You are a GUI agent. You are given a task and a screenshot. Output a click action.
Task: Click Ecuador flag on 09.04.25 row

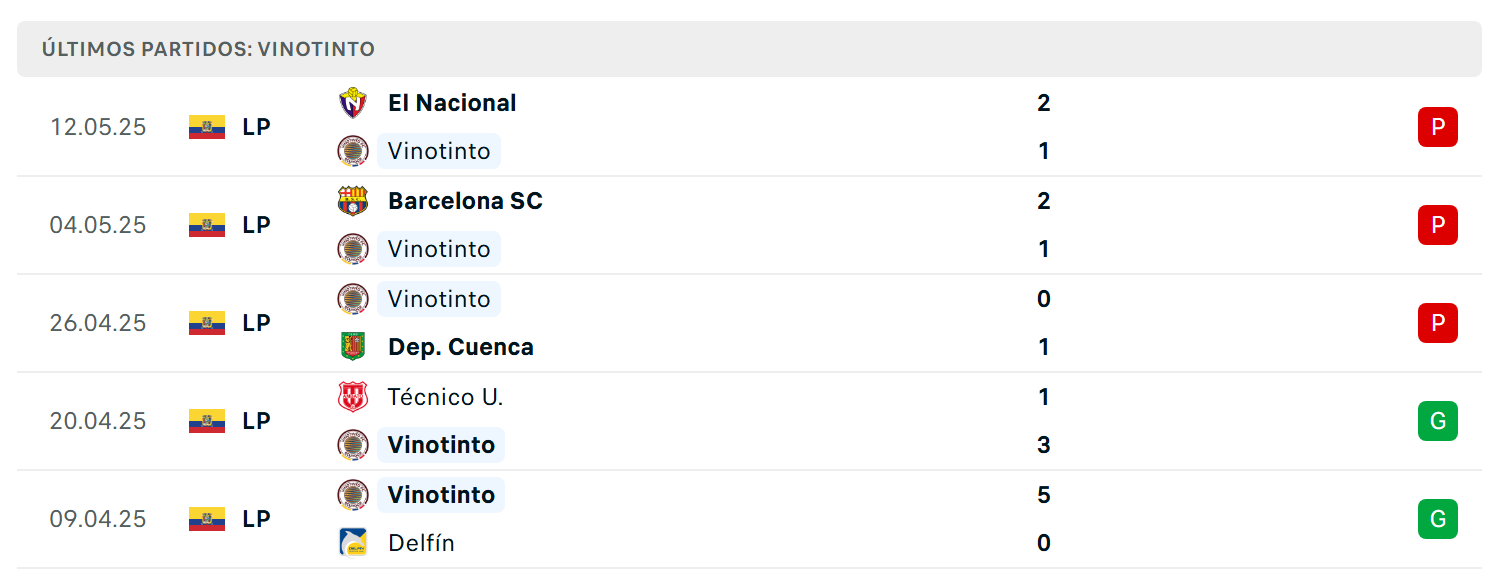(207, 519)
